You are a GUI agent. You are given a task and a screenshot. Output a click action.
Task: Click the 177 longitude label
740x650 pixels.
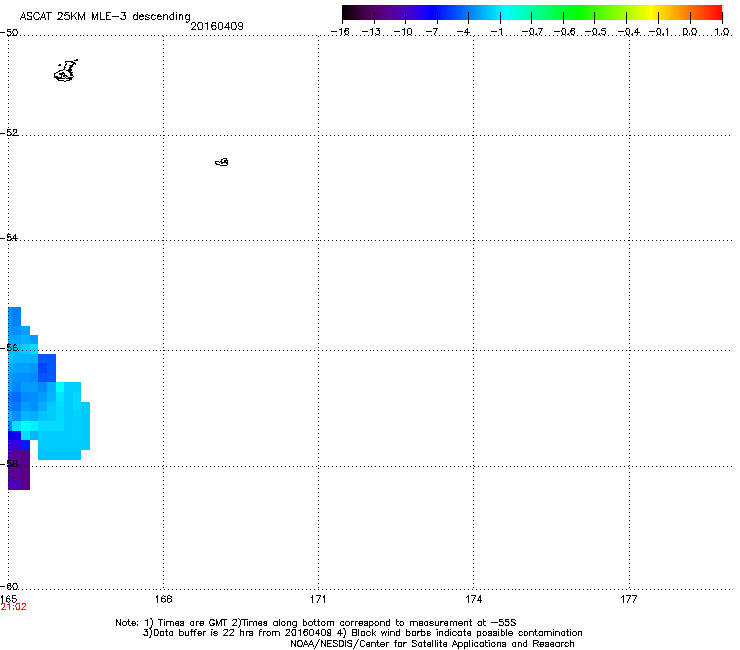629,599
